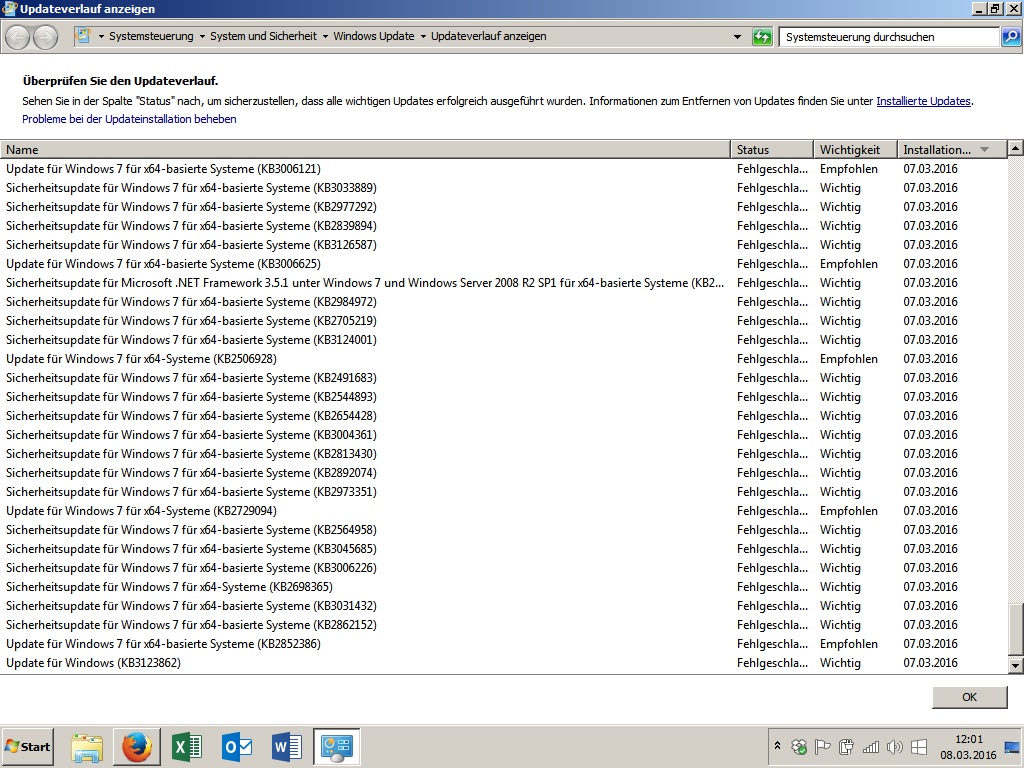Screen dimensions: 1024x768
Task: Go back with the Back arrow button
Action: [x=18, y=37]
